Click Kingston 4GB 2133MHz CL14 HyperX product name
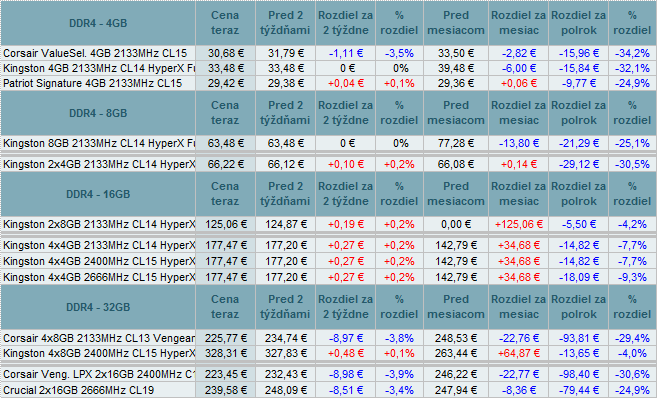 (x=99, y=68)
